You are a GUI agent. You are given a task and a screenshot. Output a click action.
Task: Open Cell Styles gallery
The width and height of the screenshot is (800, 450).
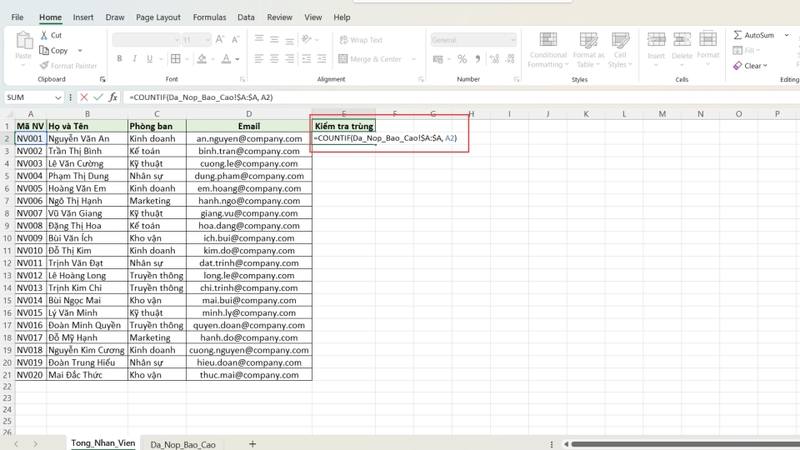(x=620, y=50)
